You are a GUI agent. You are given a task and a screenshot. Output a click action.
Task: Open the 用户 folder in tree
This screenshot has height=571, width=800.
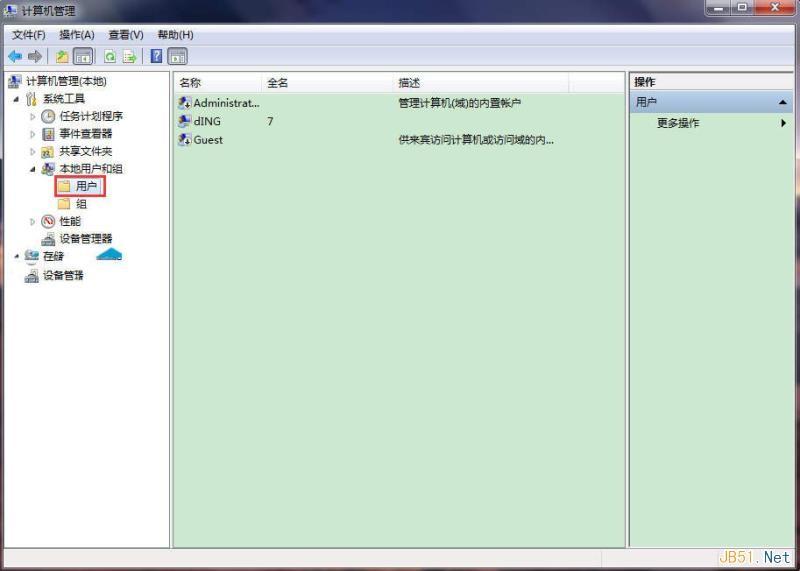pos(80,186)
